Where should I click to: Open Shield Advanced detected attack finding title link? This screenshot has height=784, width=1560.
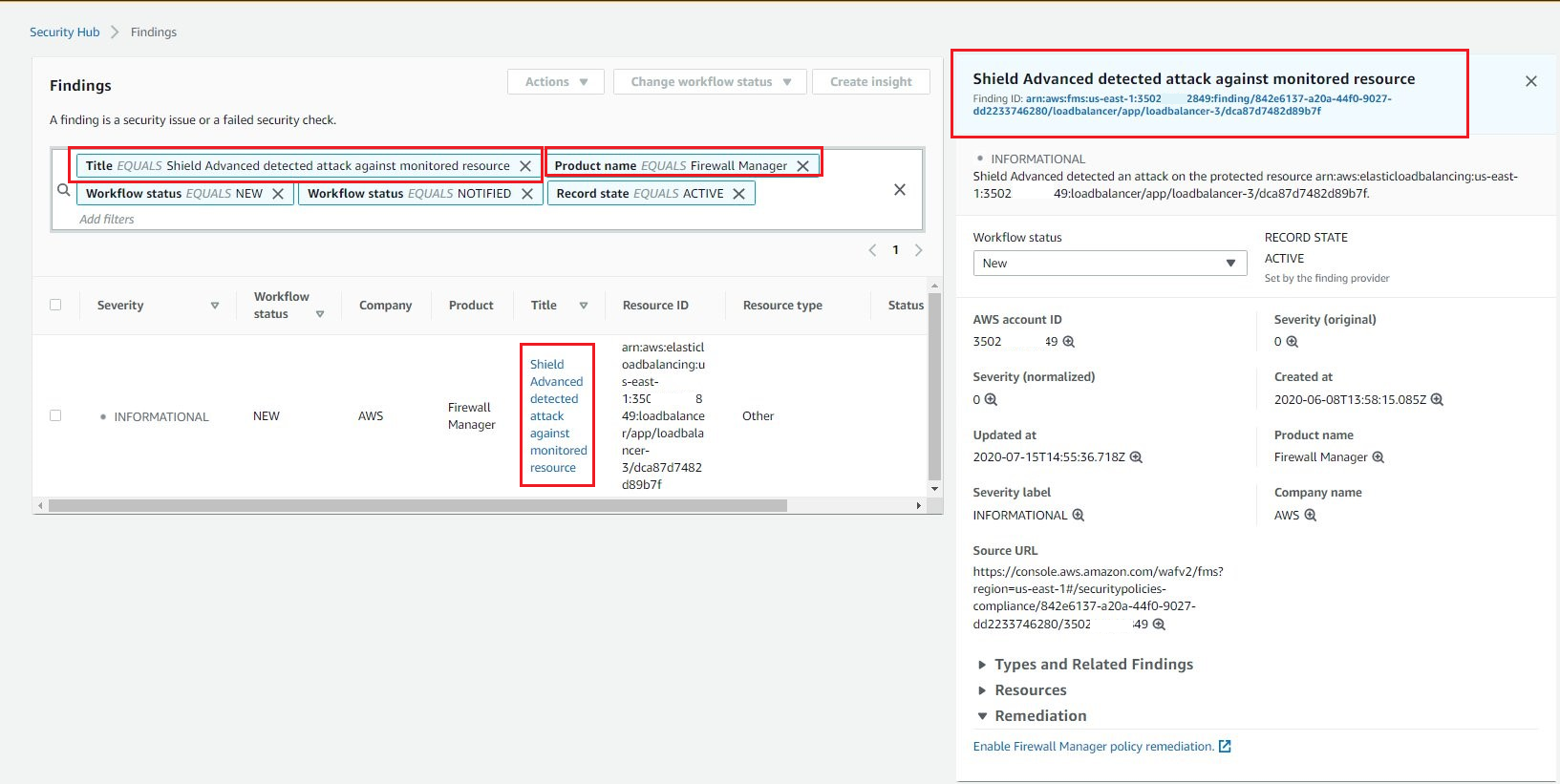click(x=558, y=416)
